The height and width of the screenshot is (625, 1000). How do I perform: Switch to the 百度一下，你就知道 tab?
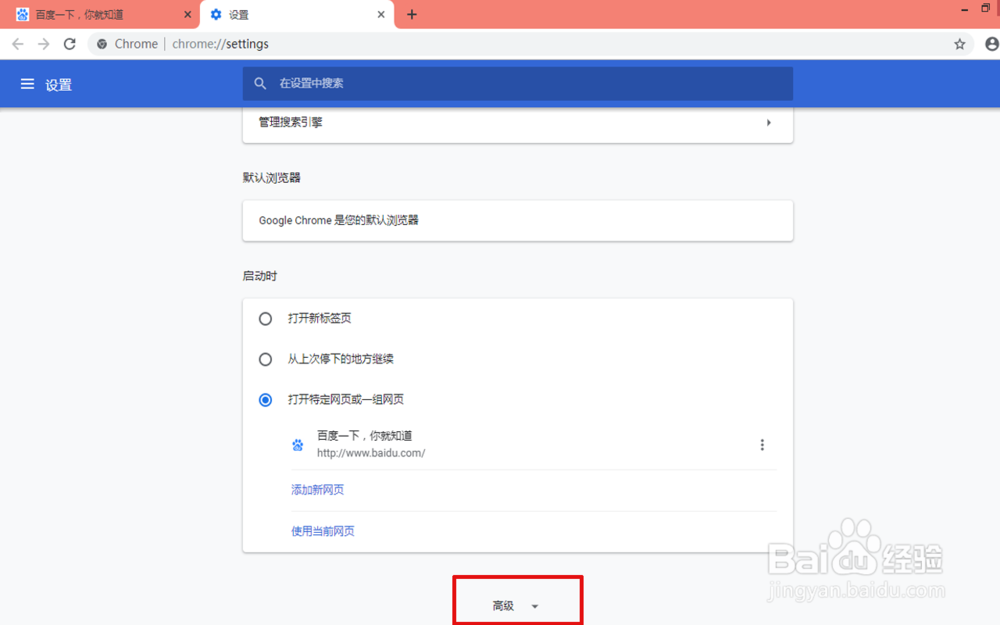99,15
